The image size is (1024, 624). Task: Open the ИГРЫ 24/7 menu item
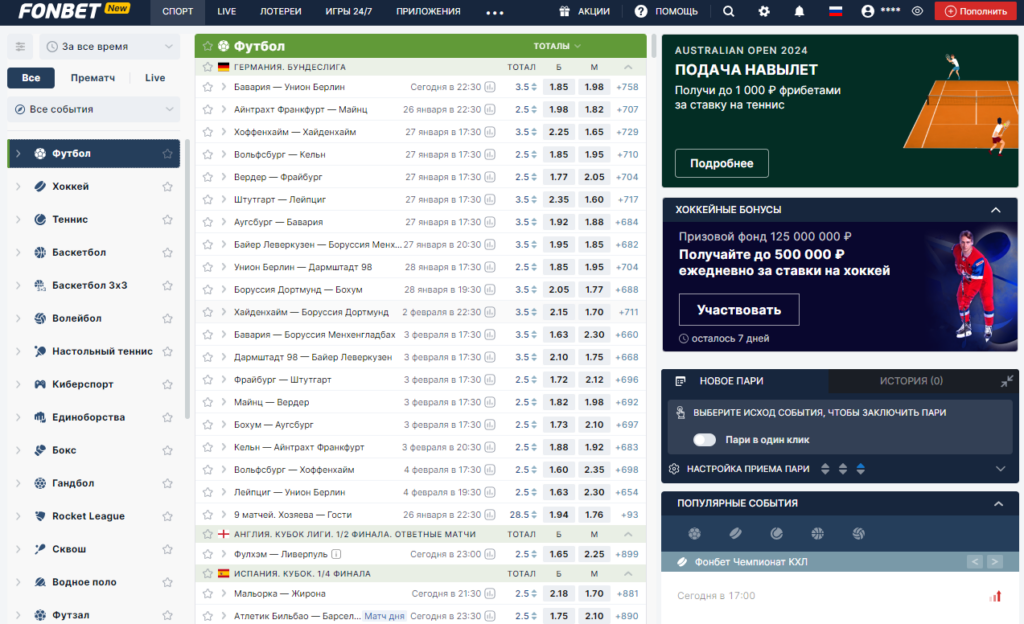[x=349, y=11]
